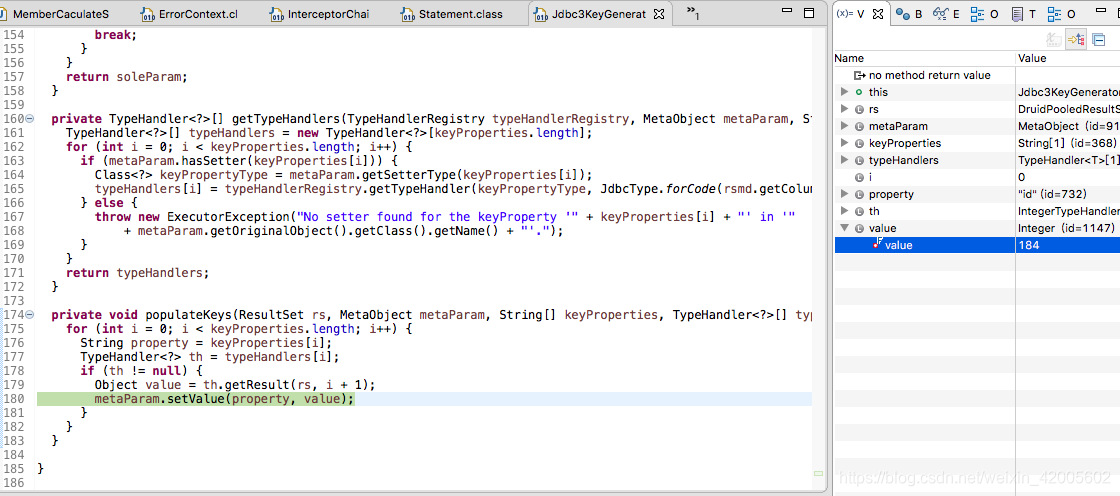Click the 'return typeHandlers;' code line
The height and width of the screenshot is (496, 1120).
tap(138, 272)
